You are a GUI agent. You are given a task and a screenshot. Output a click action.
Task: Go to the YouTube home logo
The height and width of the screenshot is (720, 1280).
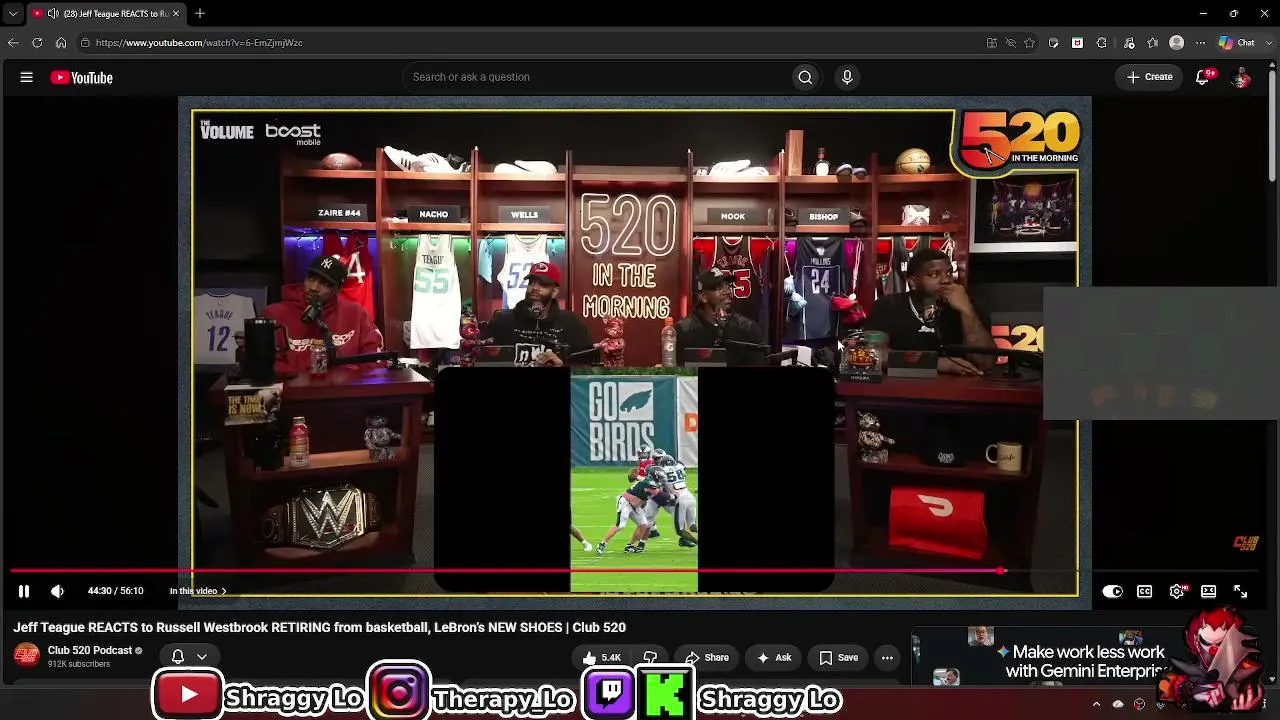pos(82,77)
